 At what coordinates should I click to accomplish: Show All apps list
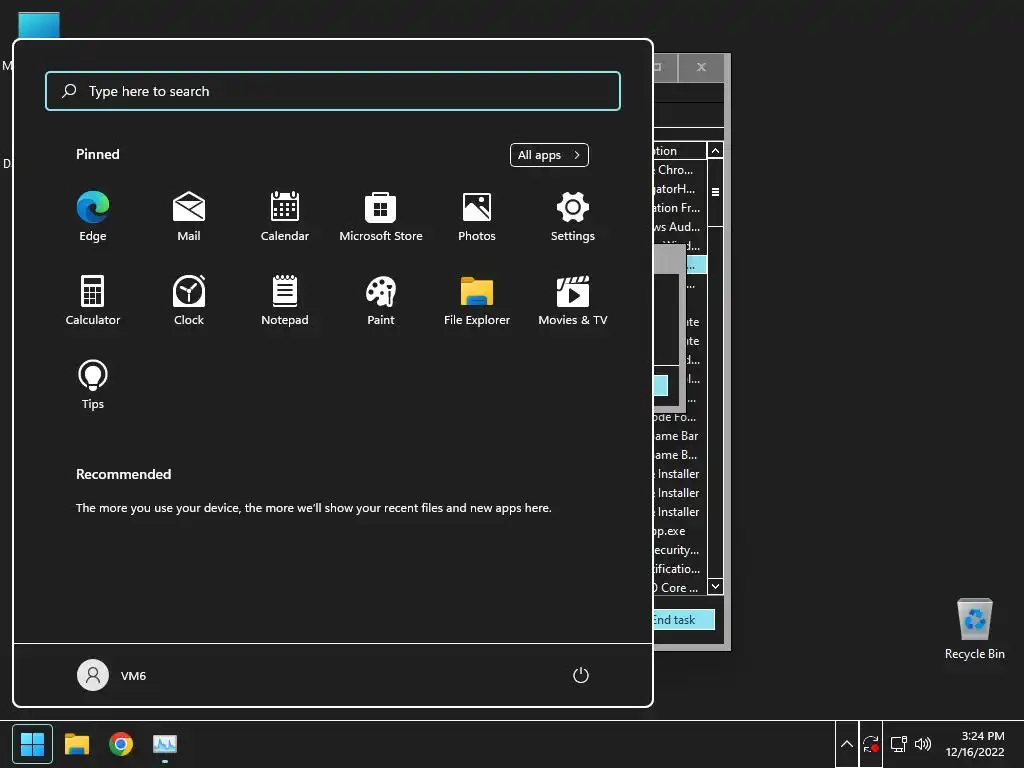tap(549, 155)
